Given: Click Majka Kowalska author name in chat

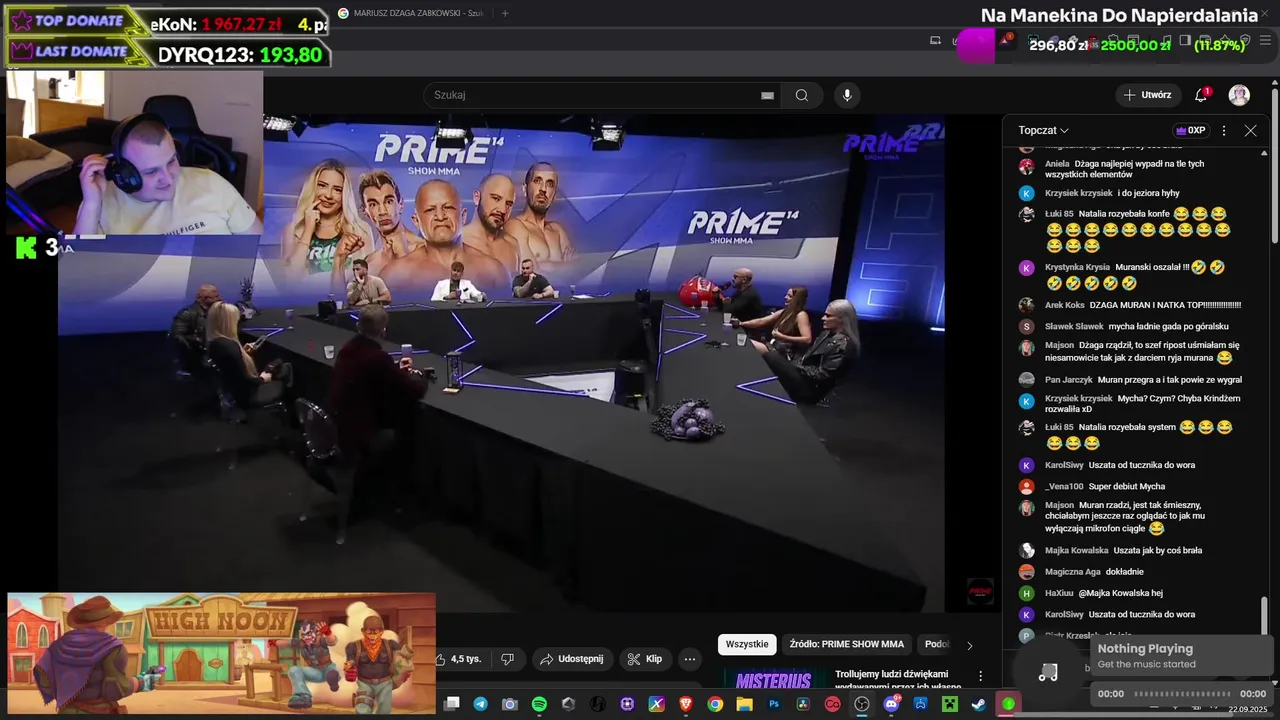Looking at the screenshot, I should (x=1076, y=550).
